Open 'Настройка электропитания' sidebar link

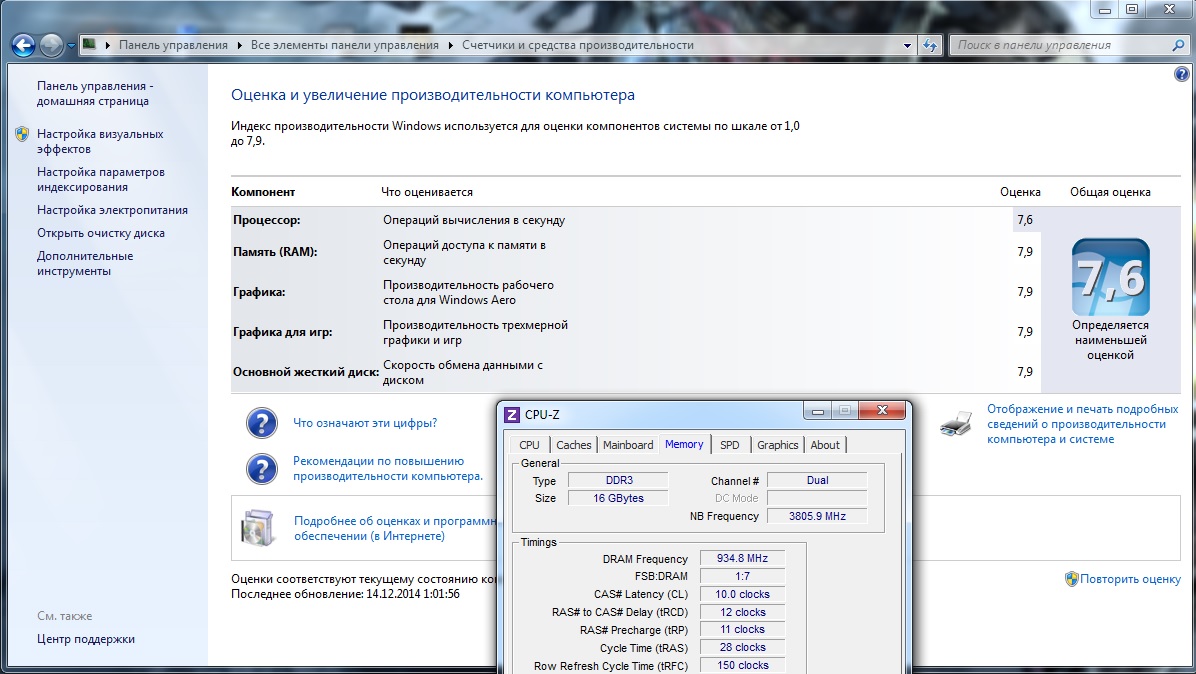pyautogui.click(x=112, y=210)
